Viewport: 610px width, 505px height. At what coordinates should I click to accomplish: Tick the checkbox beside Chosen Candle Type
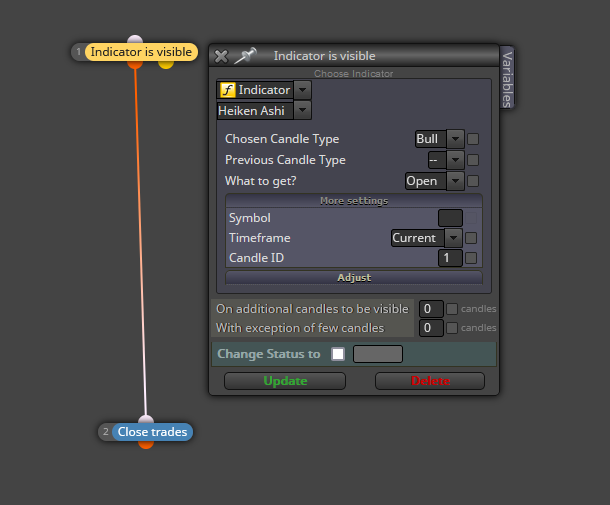click(473, 139)
